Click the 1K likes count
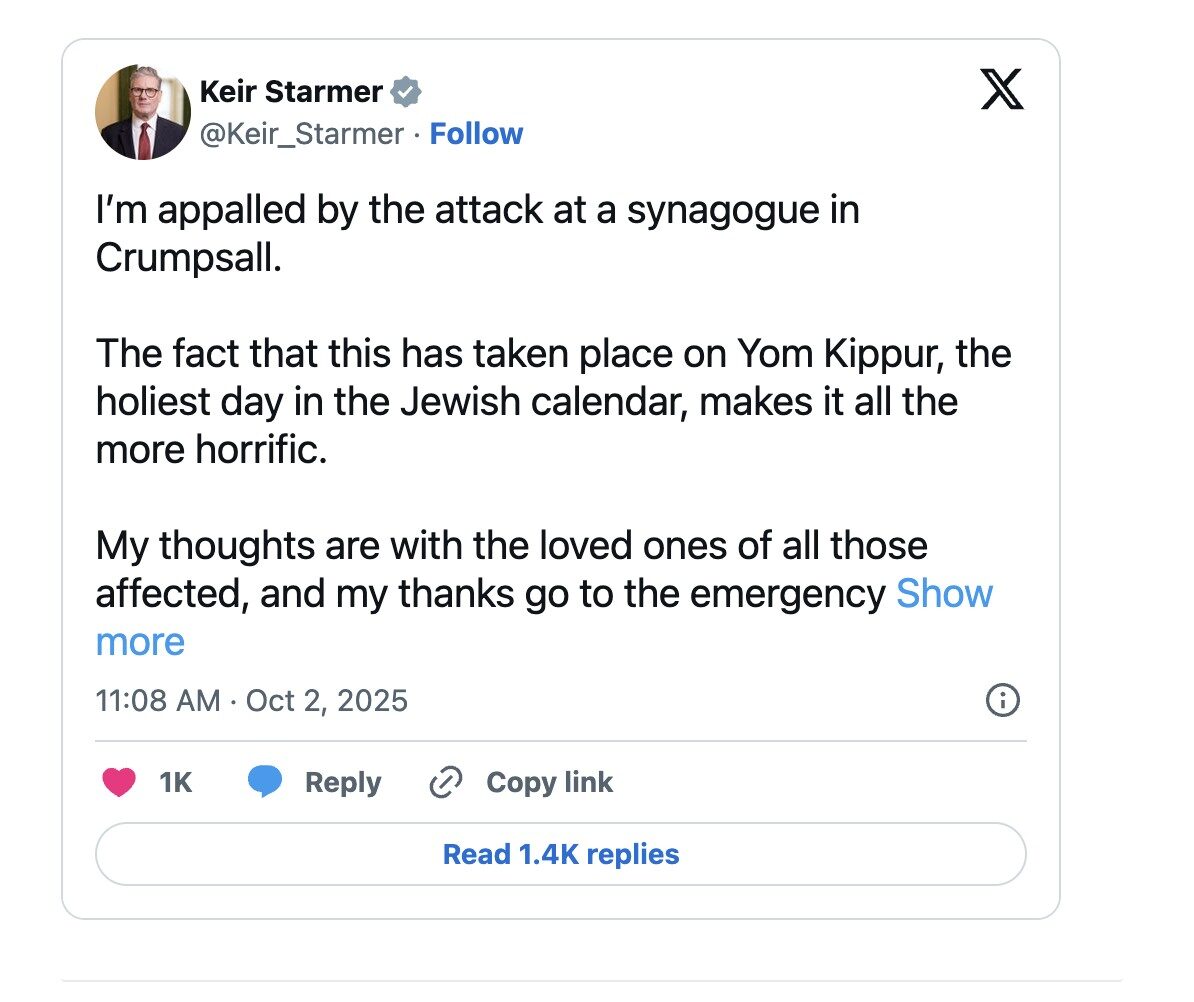This screenshot has height=1002, width=1194. point(175,782)
